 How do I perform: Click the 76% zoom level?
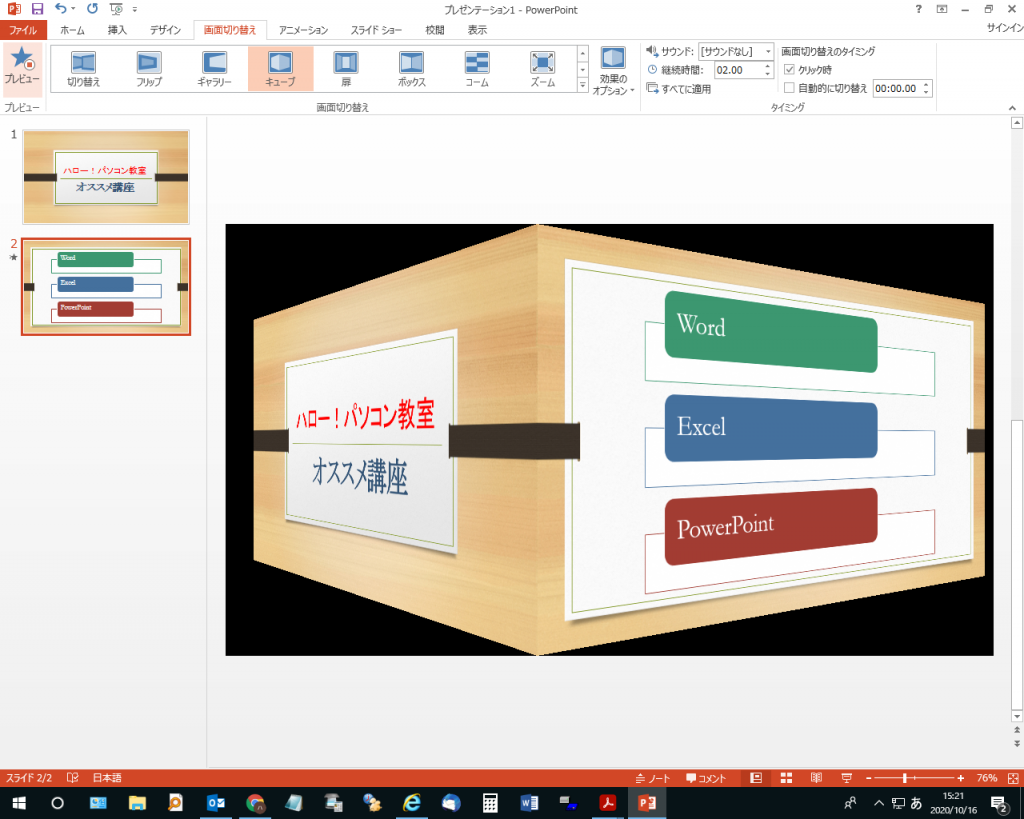pos(987,778)
